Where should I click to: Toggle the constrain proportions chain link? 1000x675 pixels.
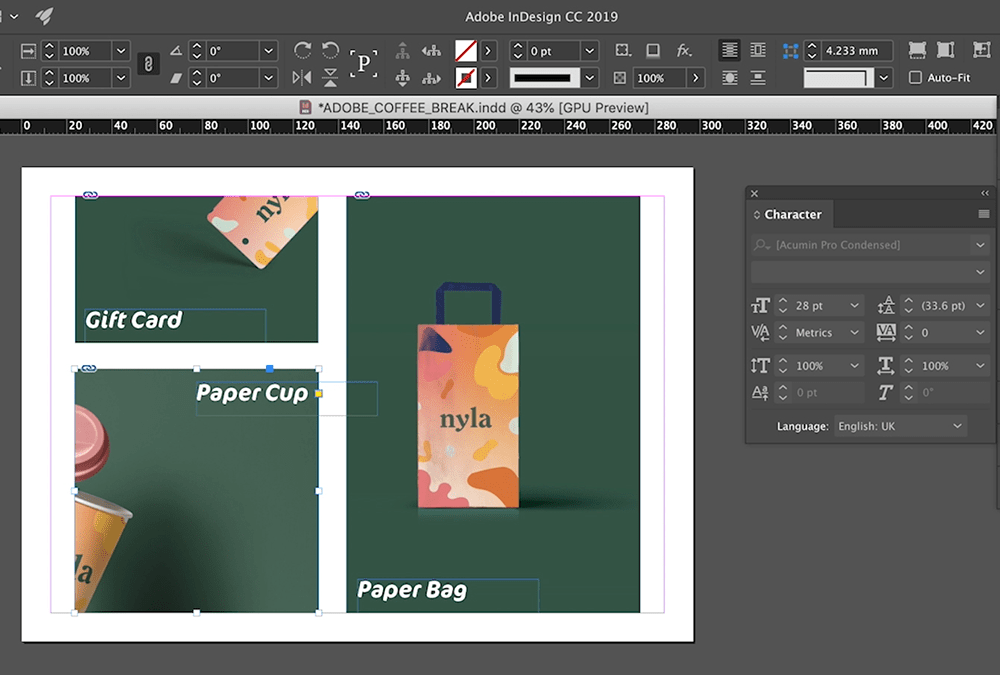click(x=148, y=64)
